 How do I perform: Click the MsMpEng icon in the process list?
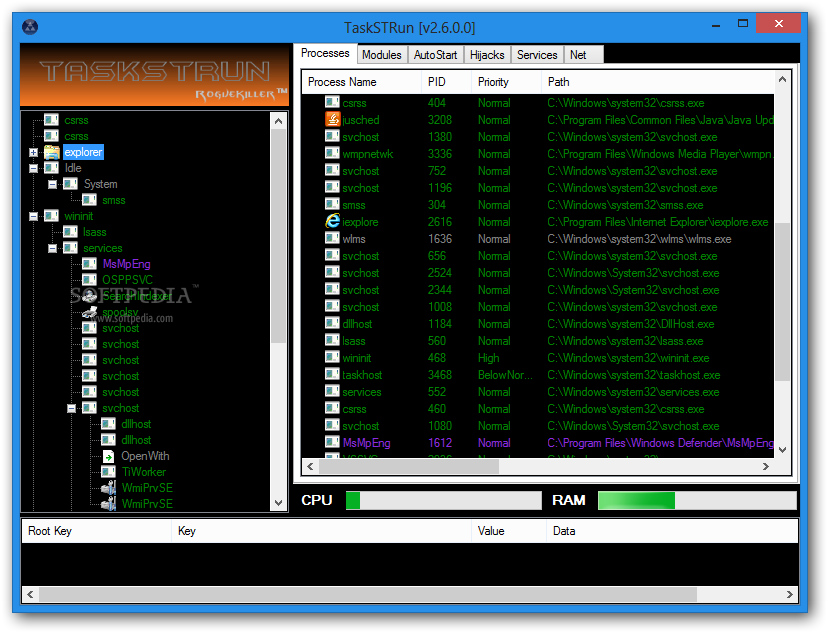pyautogui.click(x=332, y=442)
